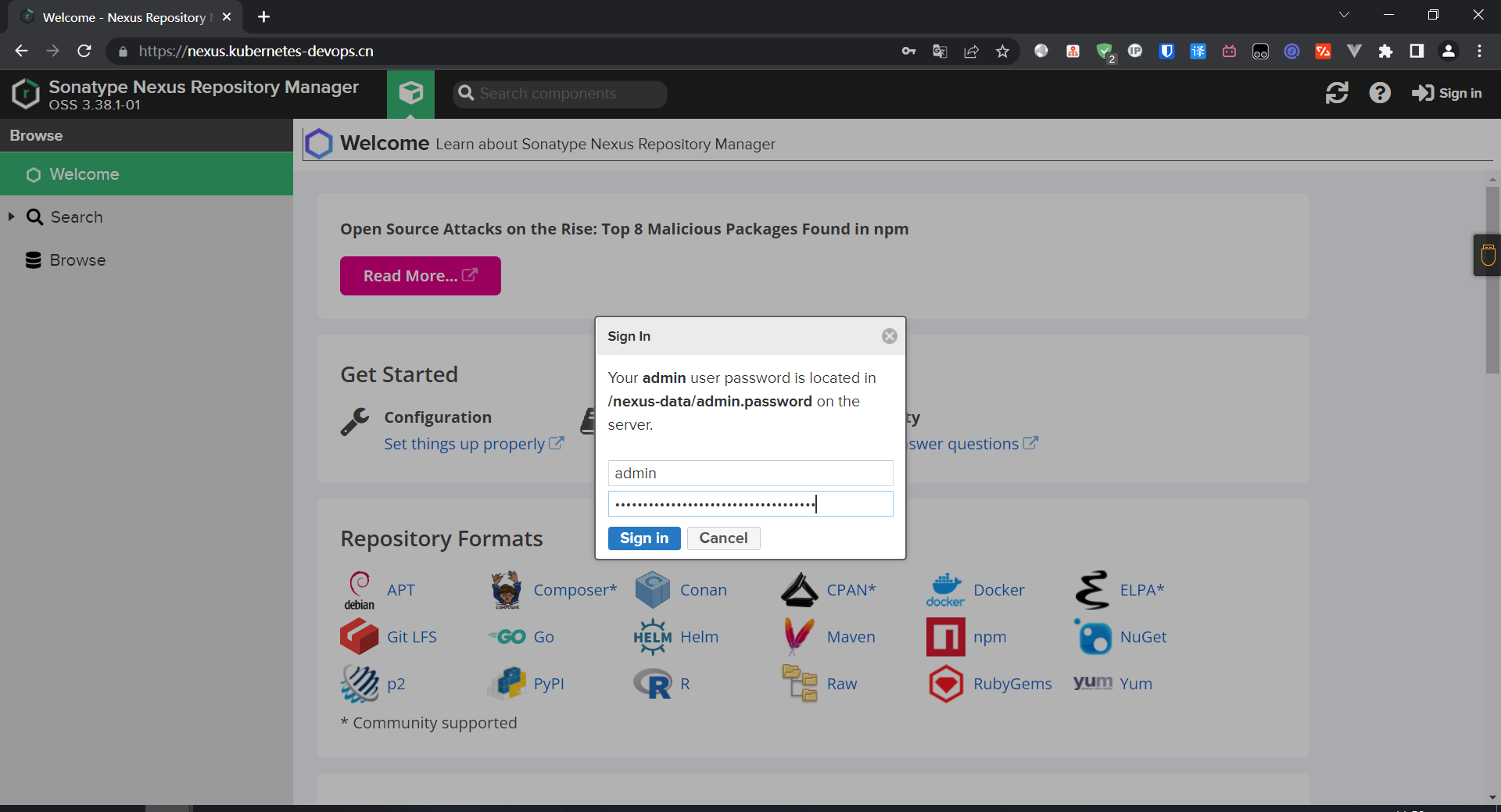Click the p2 format icon

(360, 684)
